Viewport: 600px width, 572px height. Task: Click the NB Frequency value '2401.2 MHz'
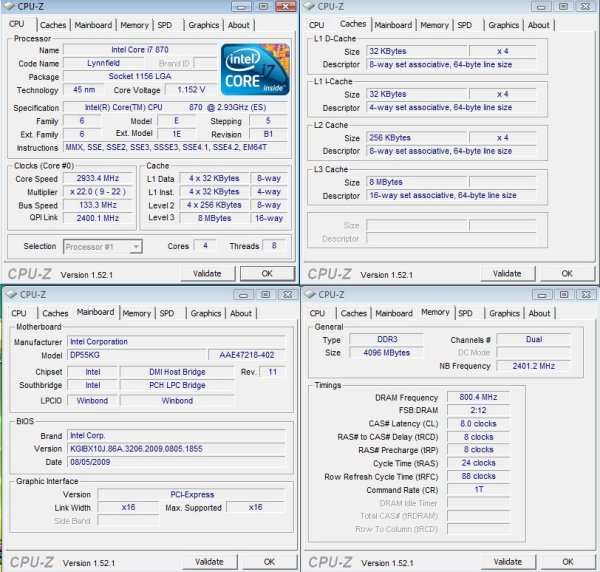(x=533, y=366)
